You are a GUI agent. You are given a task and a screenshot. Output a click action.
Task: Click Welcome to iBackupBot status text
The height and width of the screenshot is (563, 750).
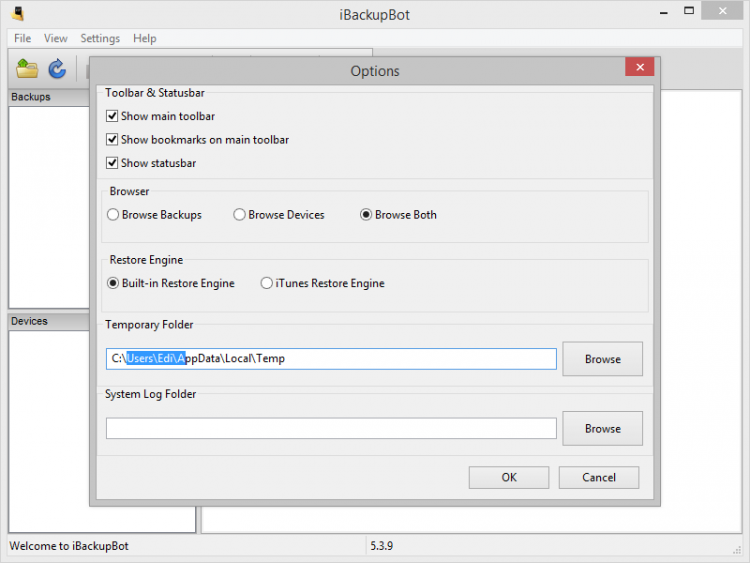pos(69,546)
